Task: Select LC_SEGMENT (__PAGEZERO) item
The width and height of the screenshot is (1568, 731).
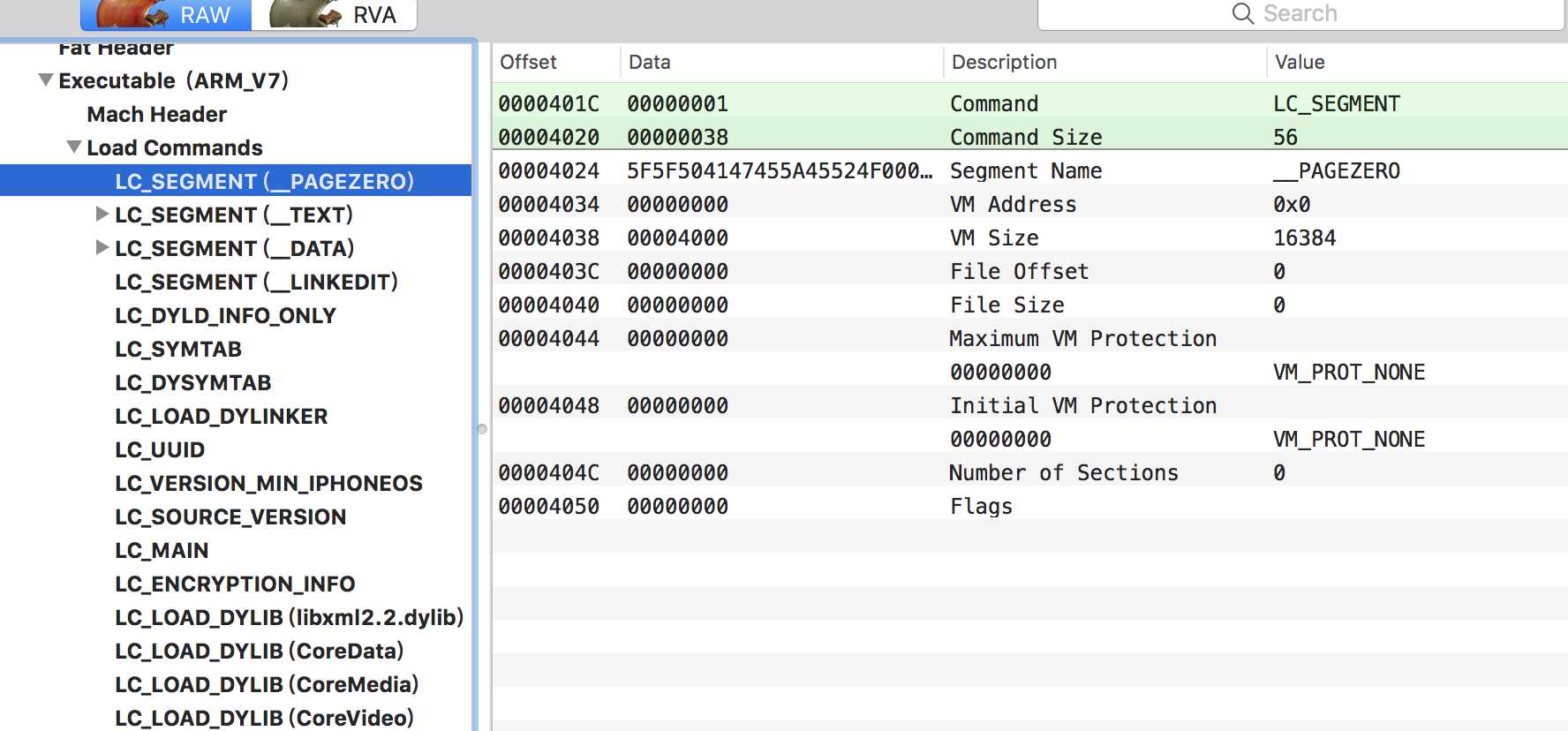Action: [236, 181]
